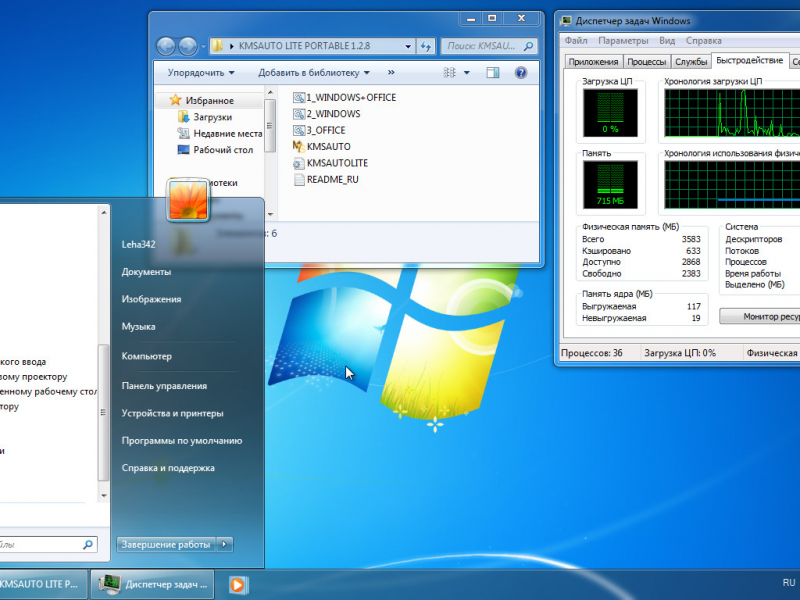Click the navigation pane scroll down arrow
The width and height of the screenshot is (800, 600).
pyautogui.click(x=270, y=214)
